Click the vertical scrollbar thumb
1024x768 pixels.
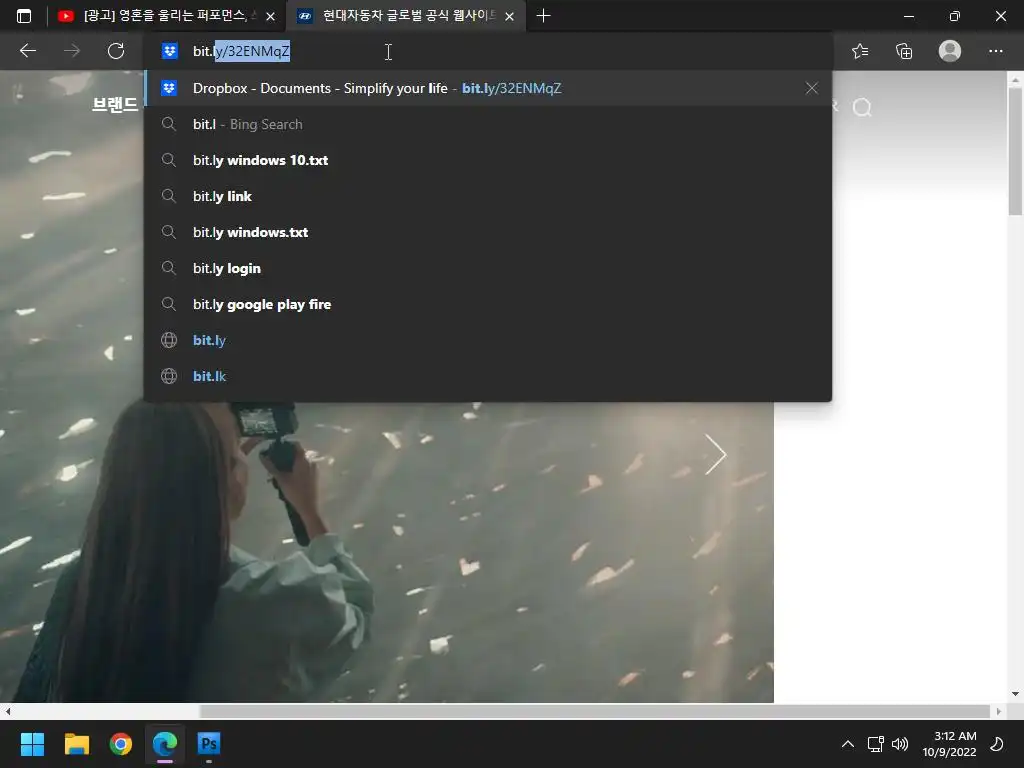click(x=1015, y=152)
